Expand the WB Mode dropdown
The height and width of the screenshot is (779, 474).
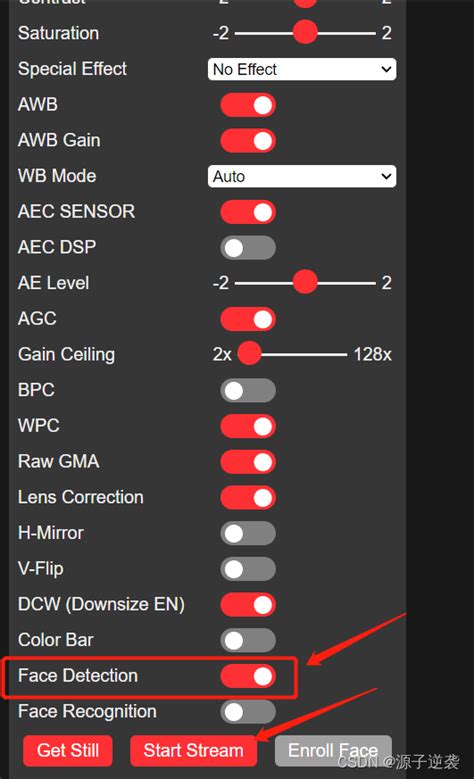(302, 176)
